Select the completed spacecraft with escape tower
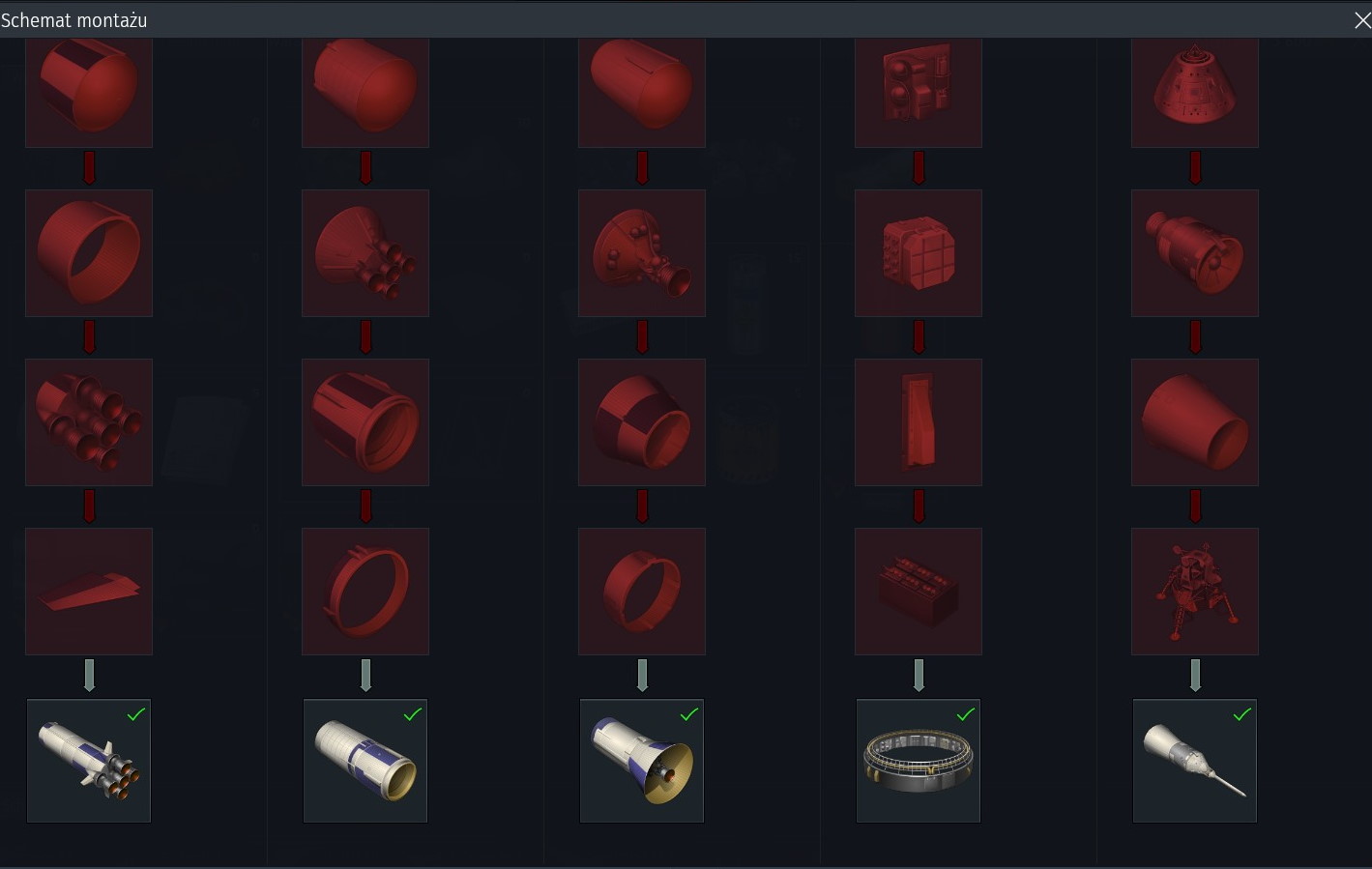1372x869 pixels. [x=1195, y=761]
